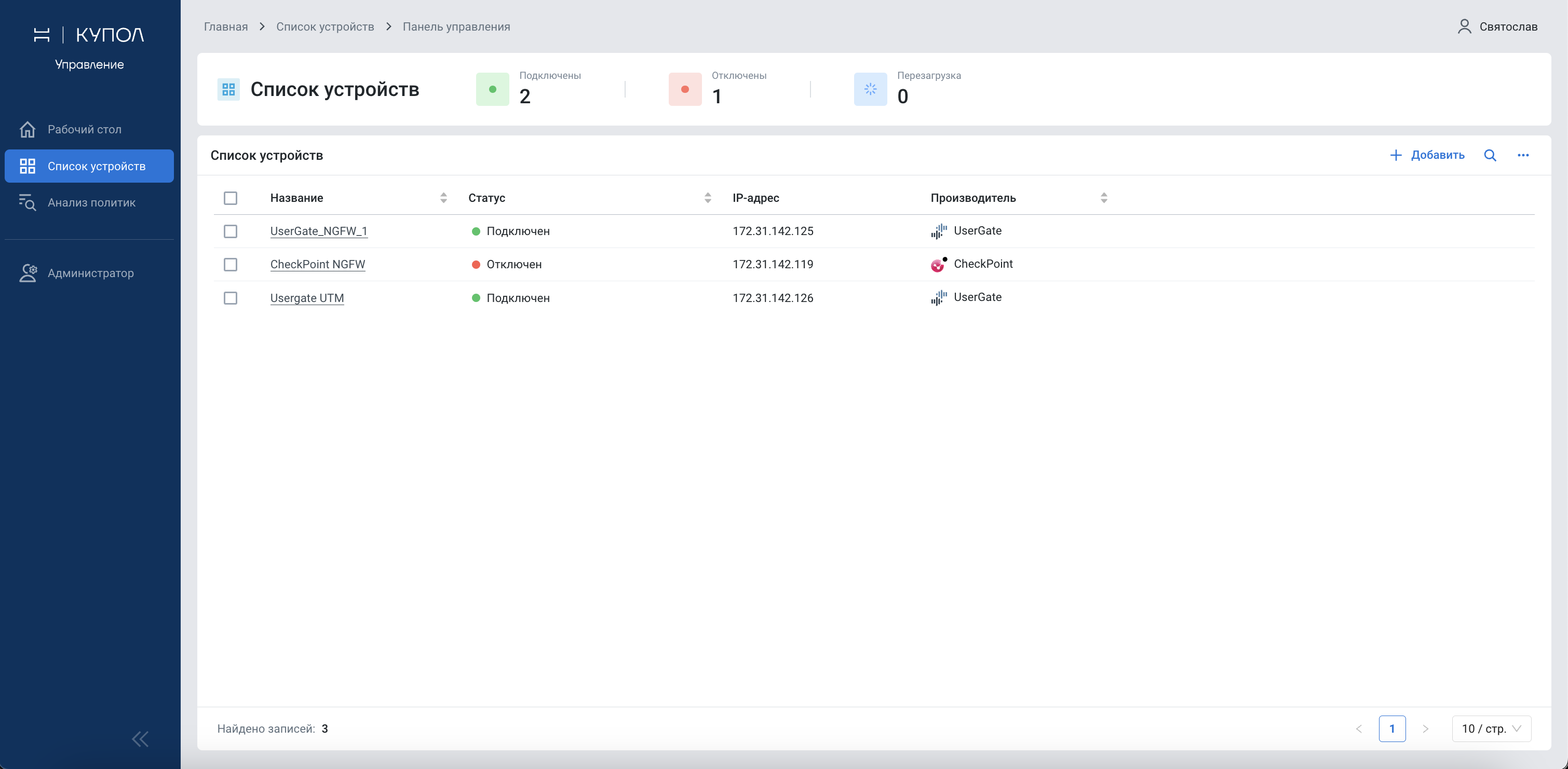
Task: Click the red Отключены status indicator tile
Action: click(x=685, y=89)
